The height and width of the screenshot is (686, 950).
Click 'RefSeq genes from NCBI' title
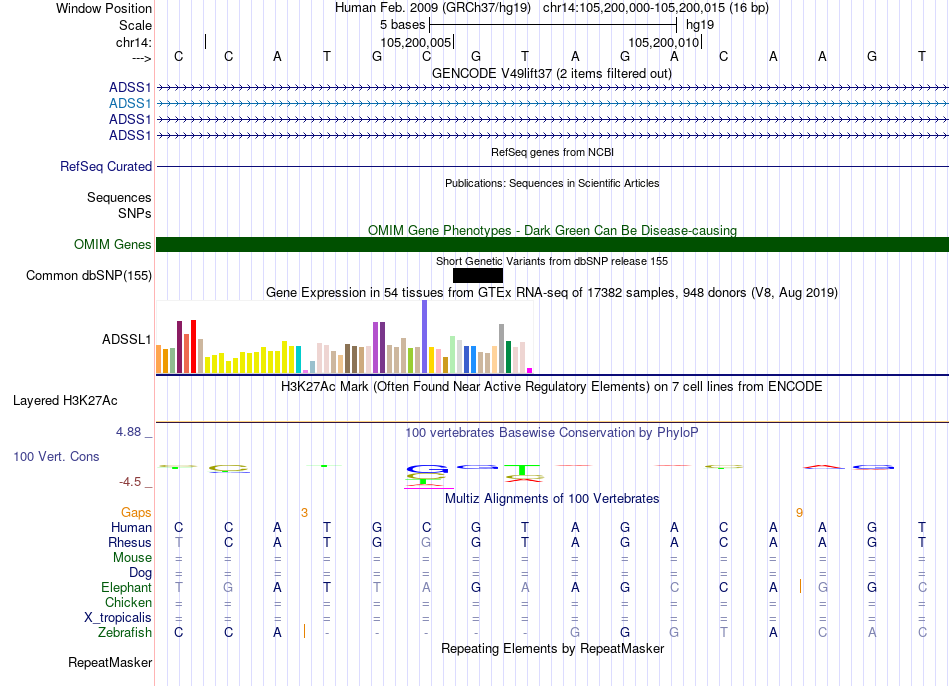[x=552, y=153]
